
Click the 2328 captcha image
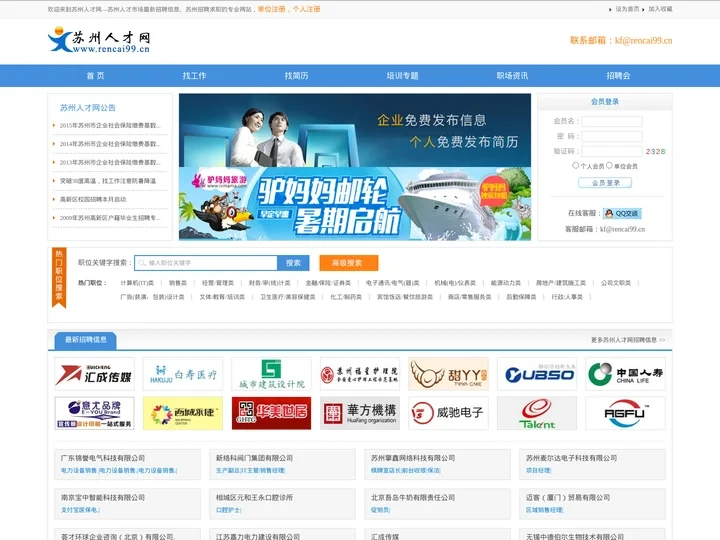point(655,152)
